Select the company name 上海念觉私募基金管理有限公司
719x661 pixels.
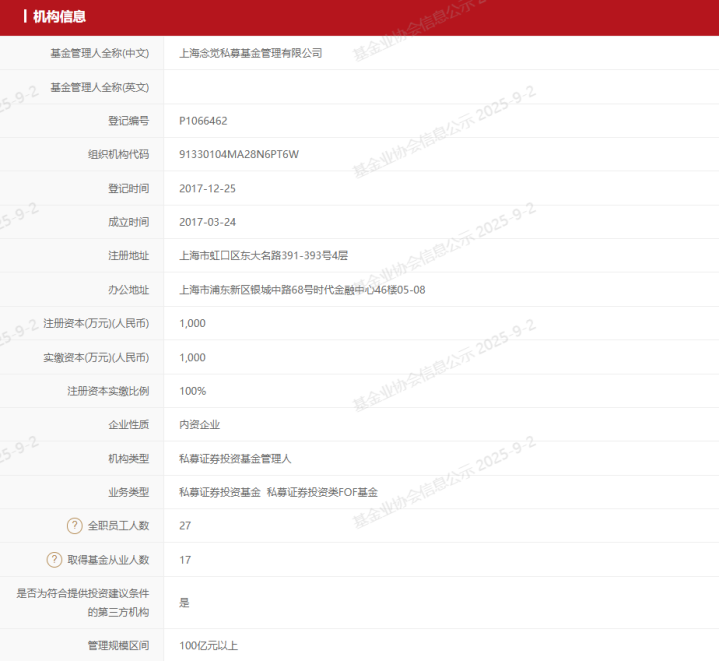tap(250, 53)
